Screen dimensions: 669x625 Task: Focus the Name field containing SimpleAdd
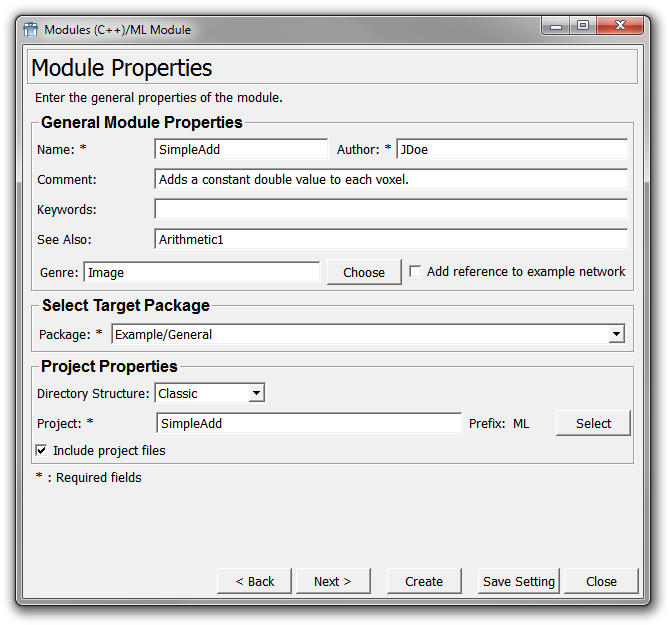241,149
